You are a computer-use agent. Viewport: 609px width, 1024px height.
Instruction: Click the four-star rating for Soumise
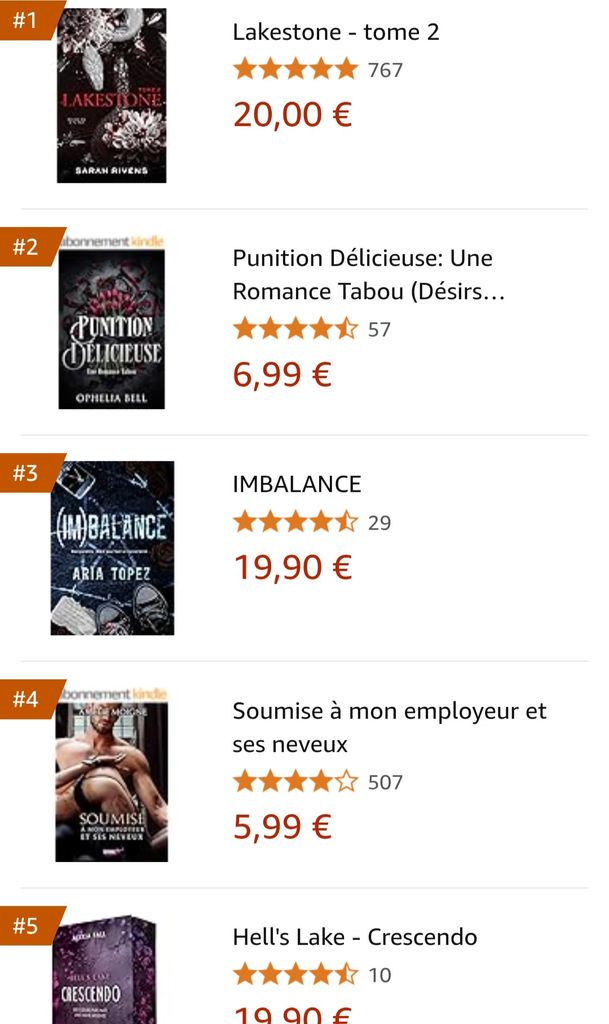pyautogui.click(x=295, y=782)
